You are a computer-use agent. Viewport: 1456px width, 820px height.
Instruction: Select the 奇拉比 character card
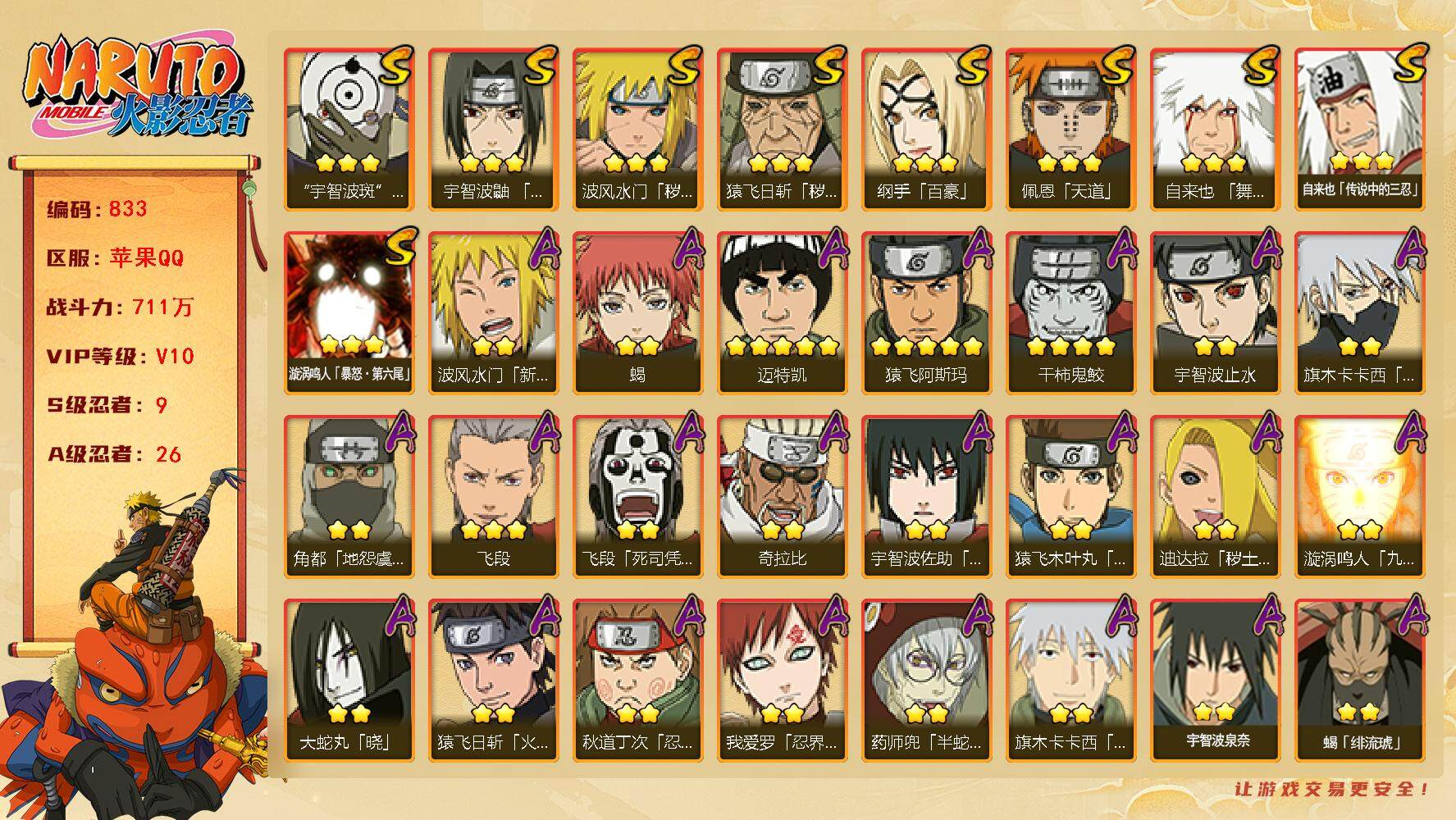(782, 497)
